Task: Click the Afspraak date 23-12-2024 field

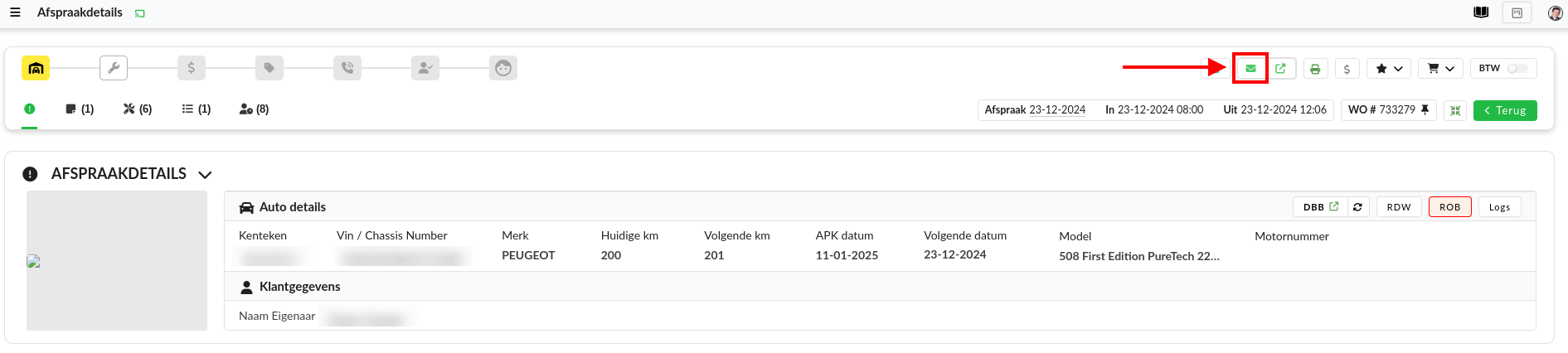Action: pos(1057,110)
